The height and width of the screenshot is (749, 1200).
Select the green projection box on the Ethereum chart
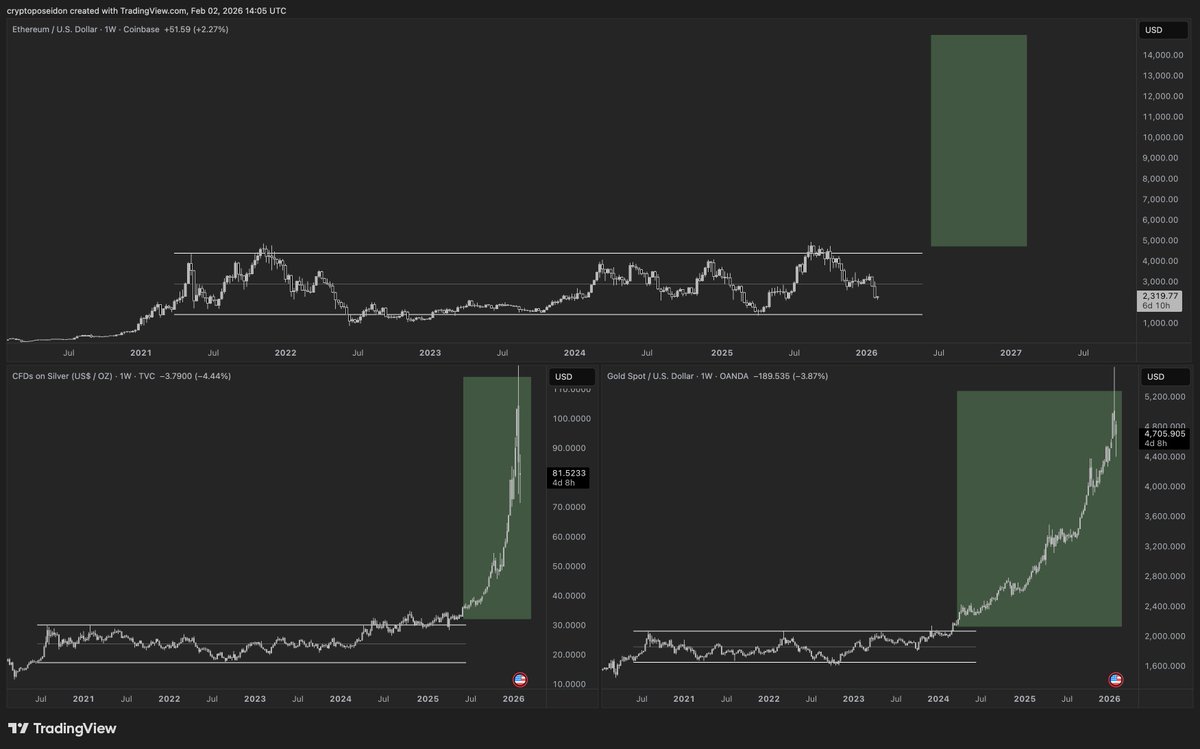point(977,140)
